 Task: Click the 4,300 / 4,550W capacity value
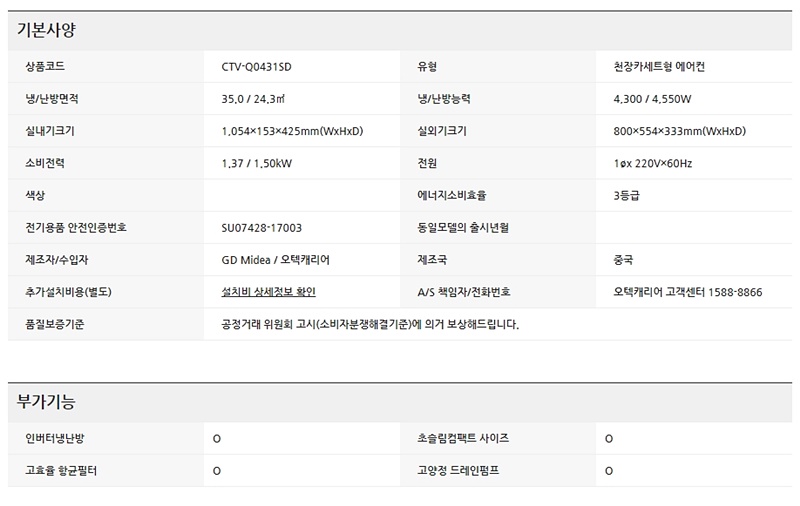pyautogui.click(x=653, y=100)
